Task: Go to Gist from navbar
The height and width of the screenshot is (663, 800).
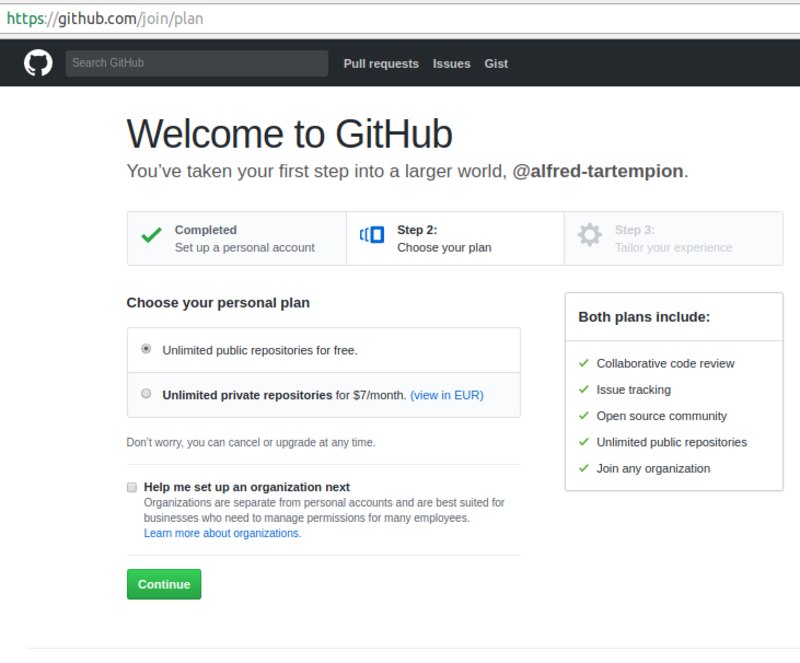Action: pos(496,64)
